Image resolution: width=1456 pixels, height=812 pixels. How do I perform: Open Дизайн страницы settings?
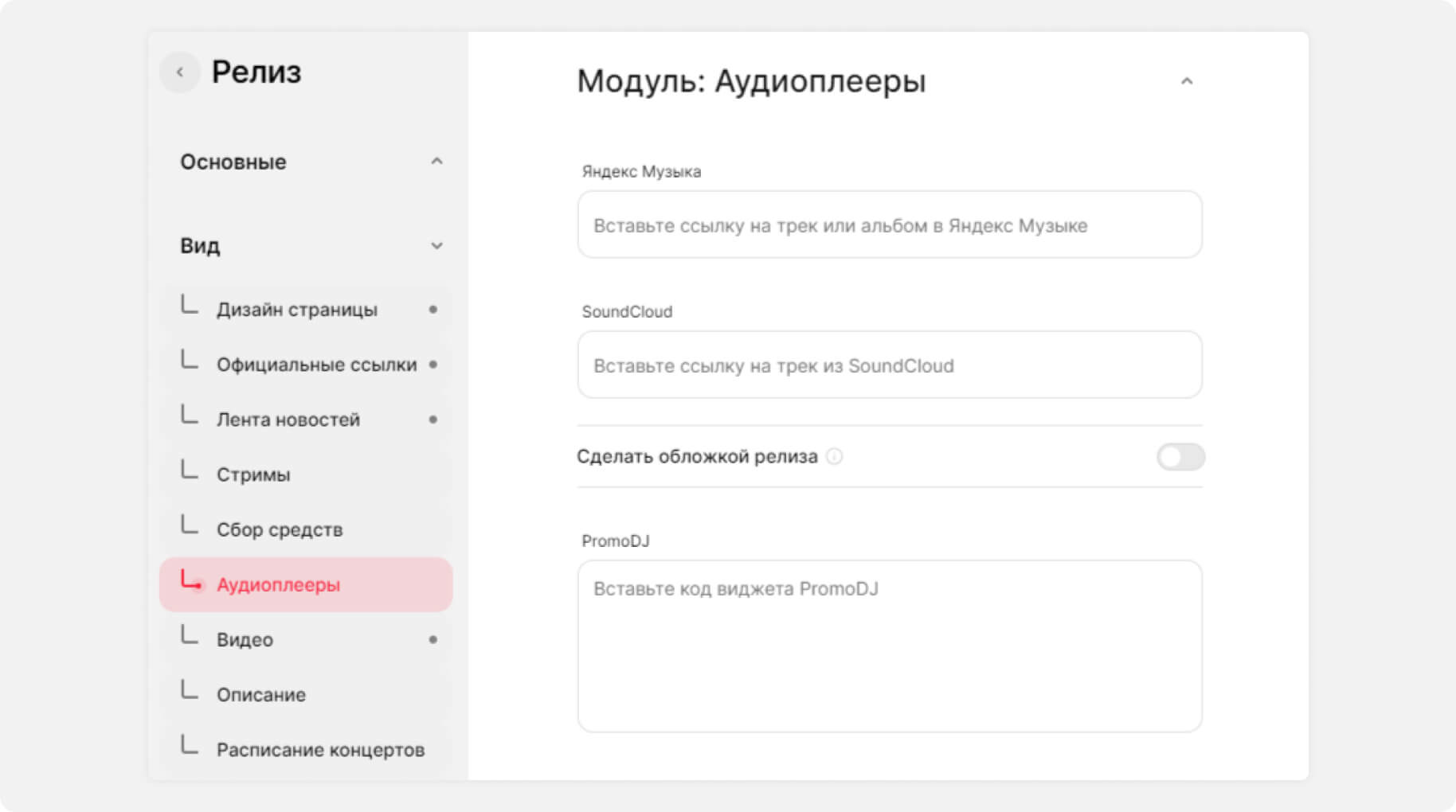point(297,310)
